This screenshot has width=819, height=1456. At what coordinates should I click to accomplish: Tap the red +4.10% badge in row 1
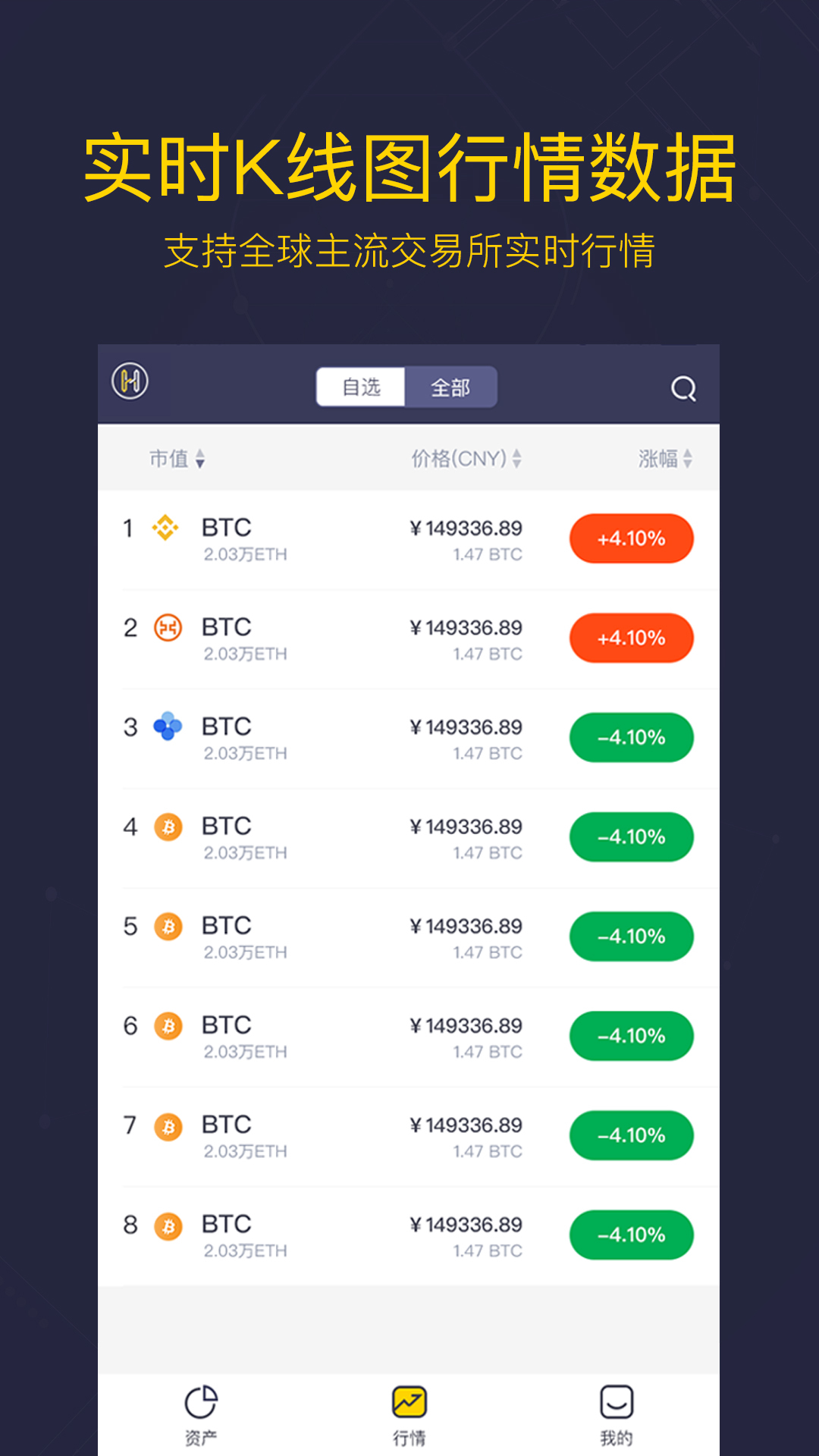click(x=631, y=539)
